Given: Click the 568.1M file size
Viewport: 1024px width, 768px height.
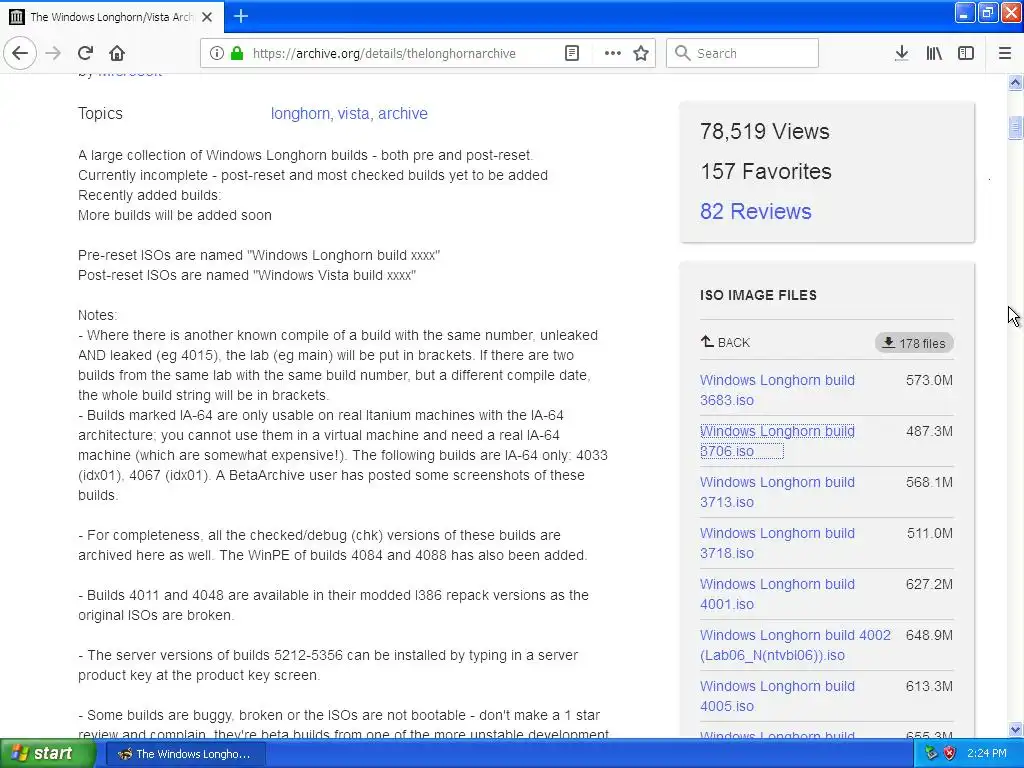Looking at the screenshot, I should tap(929, 482).
